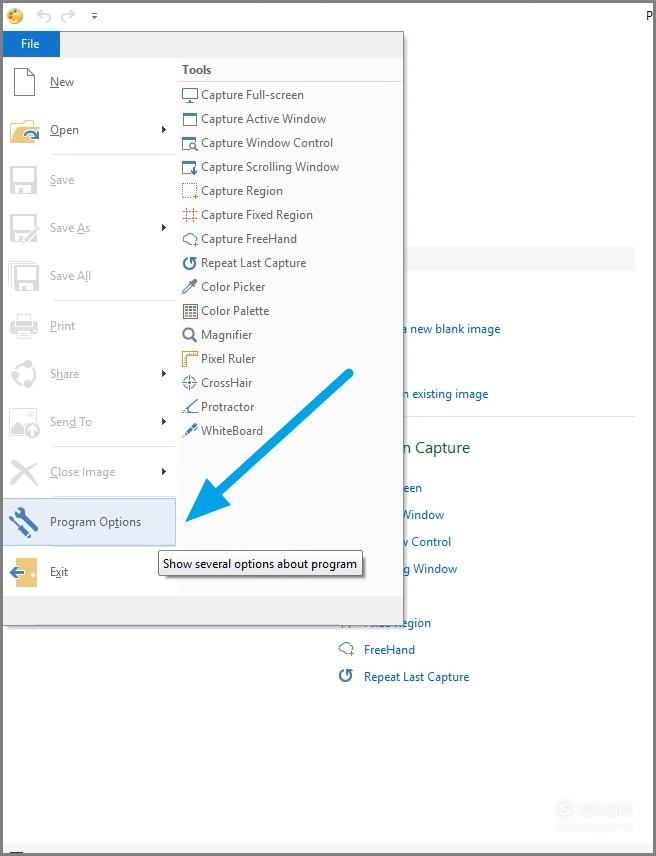
Task: Click the Exit arrow icon
Action: coord(23,572)
